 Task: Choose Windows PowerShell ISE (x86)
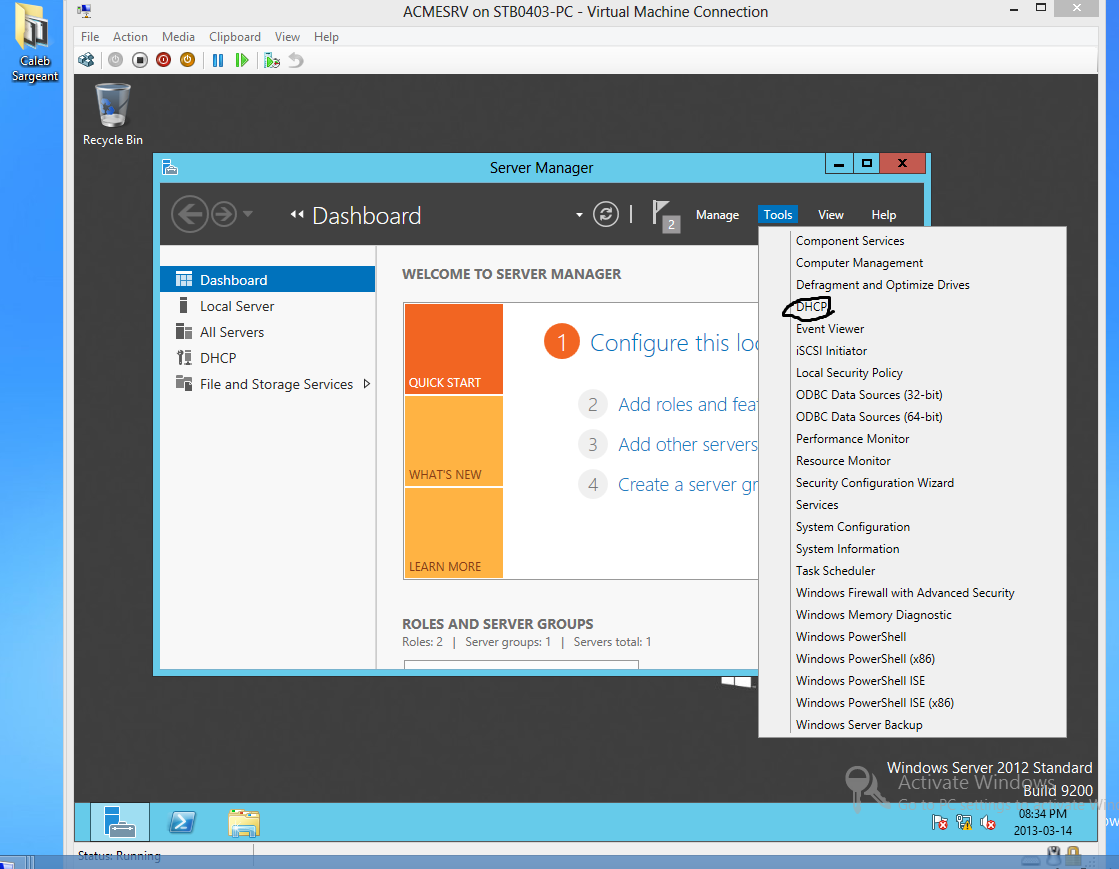875,703
